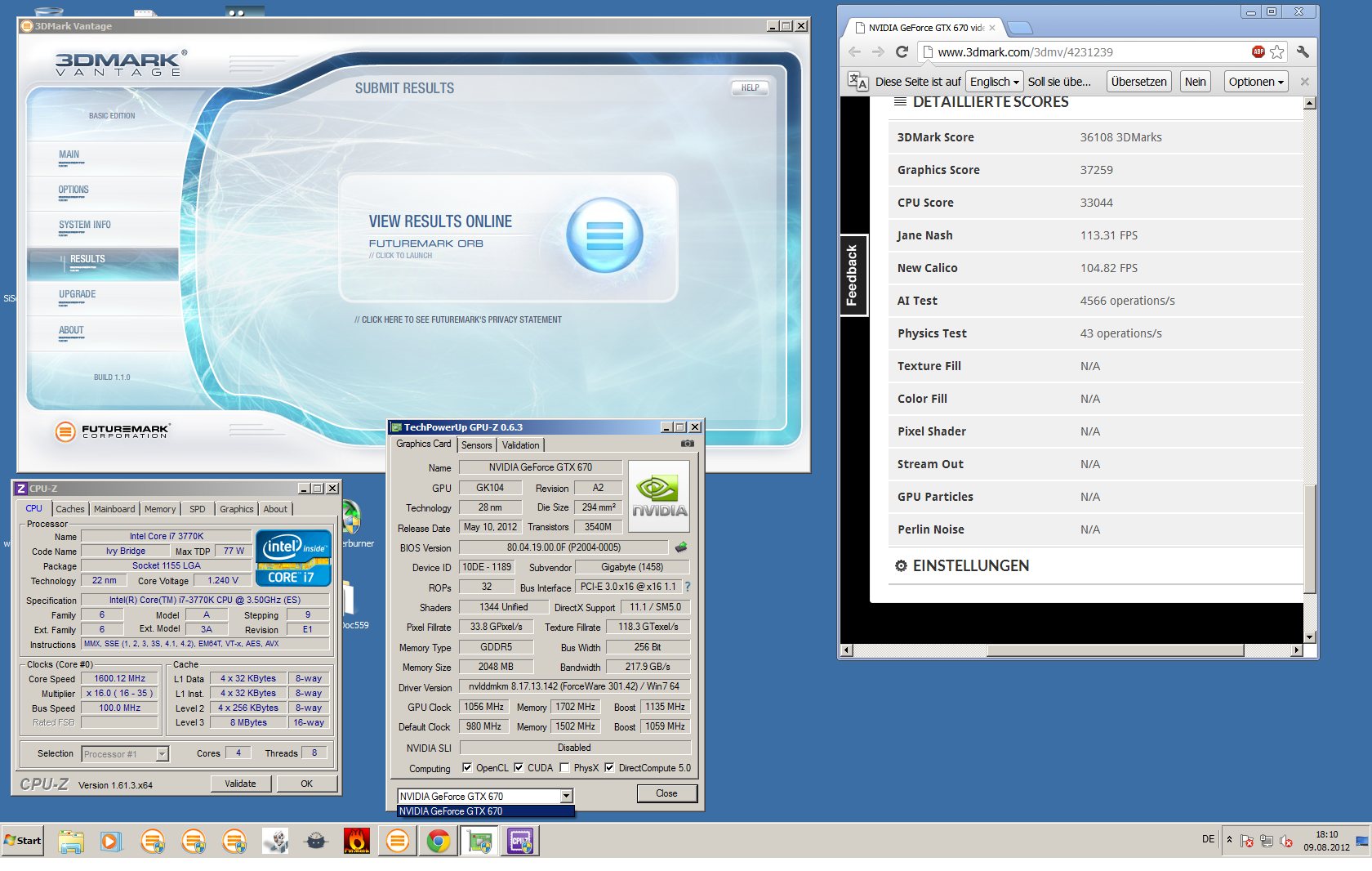The width and height of the screenshot is (1372, 871).
Task: Open the Caches tab in CPU-Z
Action: (x=70, y=509)
